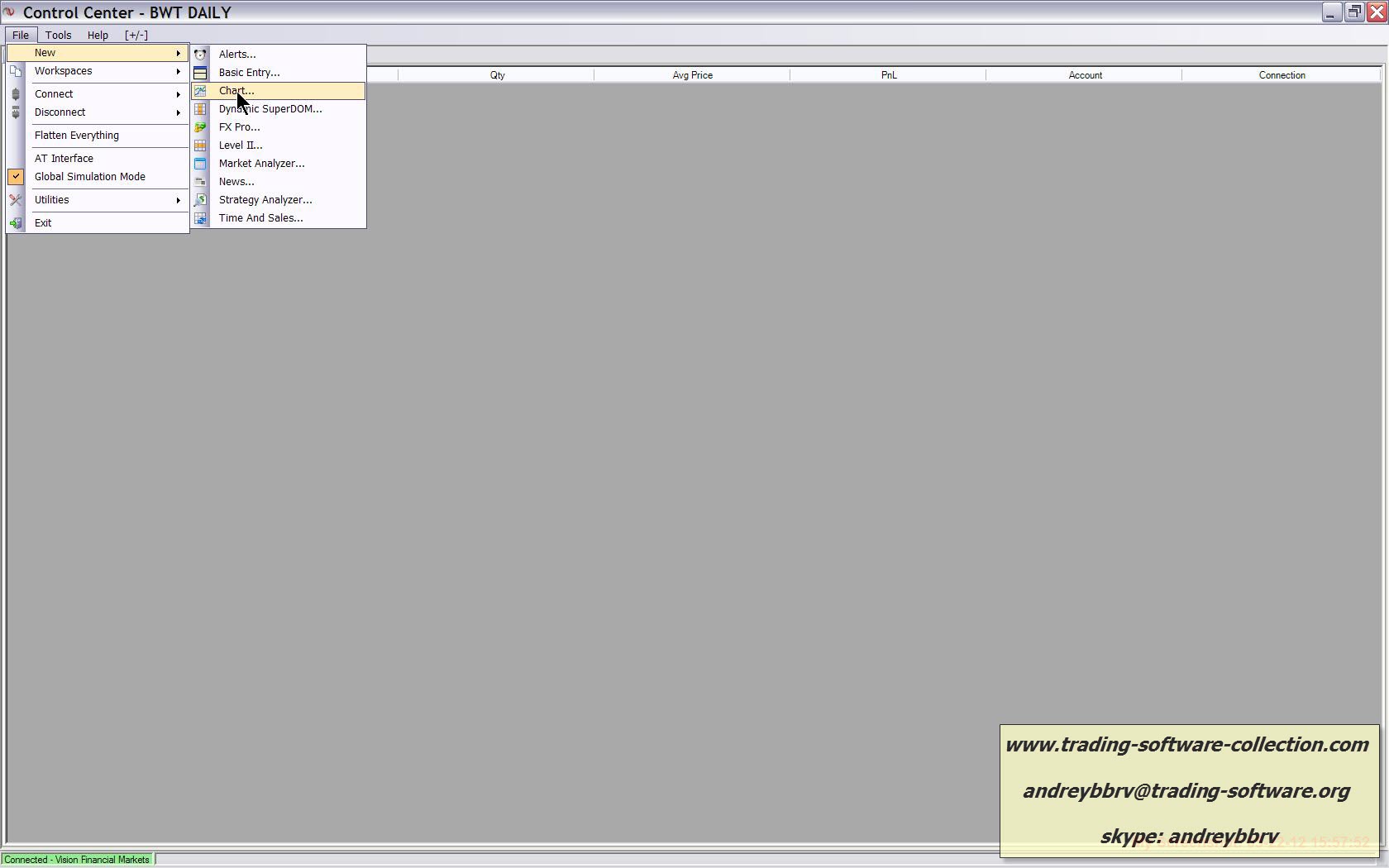Click the Exit door icon
The width and height of the screenshot is (1389, 868).
pyautogui.click(x=16, y=223)
